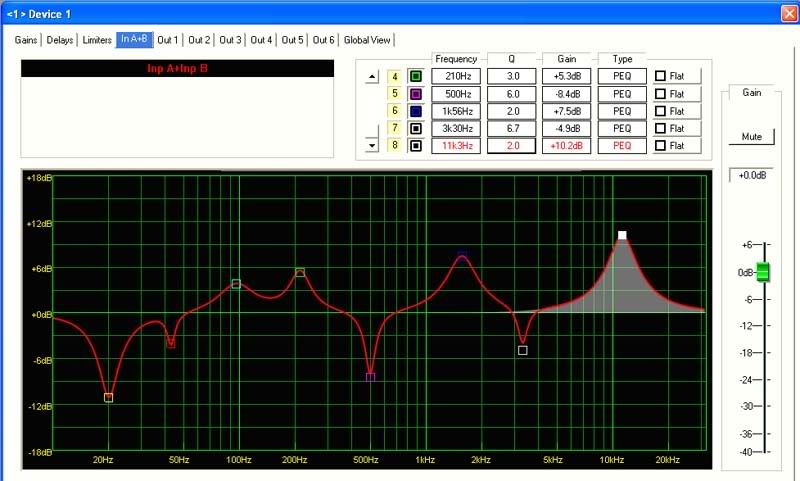The width and height of the screenshot is (800, 481).
Task: Select the purple band 5 color icon
Action: [415, 94]
